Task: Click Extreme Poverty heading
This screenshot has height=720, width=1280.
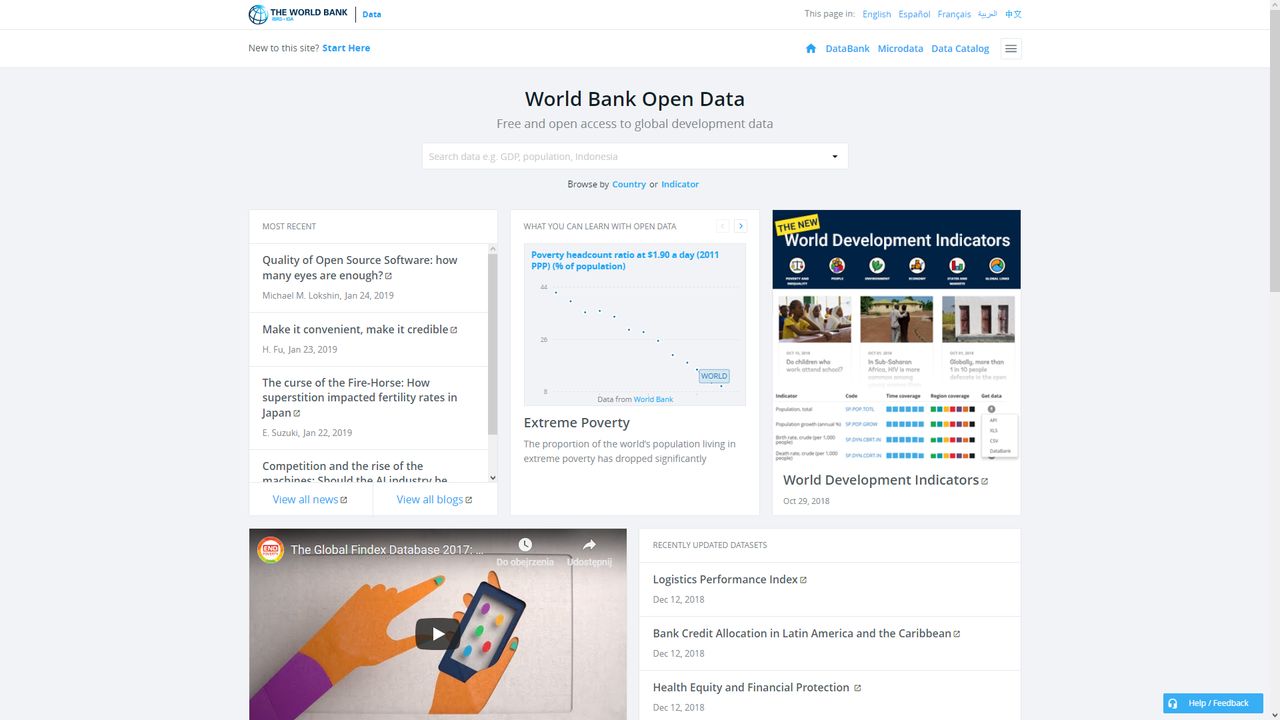Action: (x=577, y=423)
